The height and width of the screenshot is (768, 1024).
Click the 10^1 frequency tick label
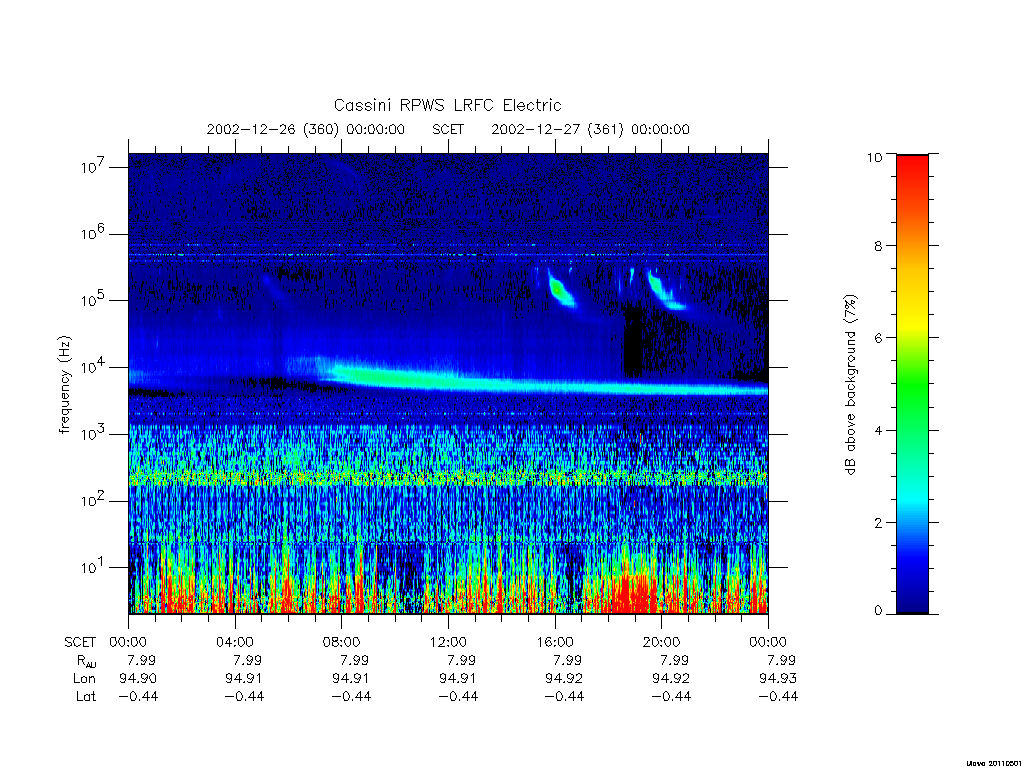click(93, 567)
